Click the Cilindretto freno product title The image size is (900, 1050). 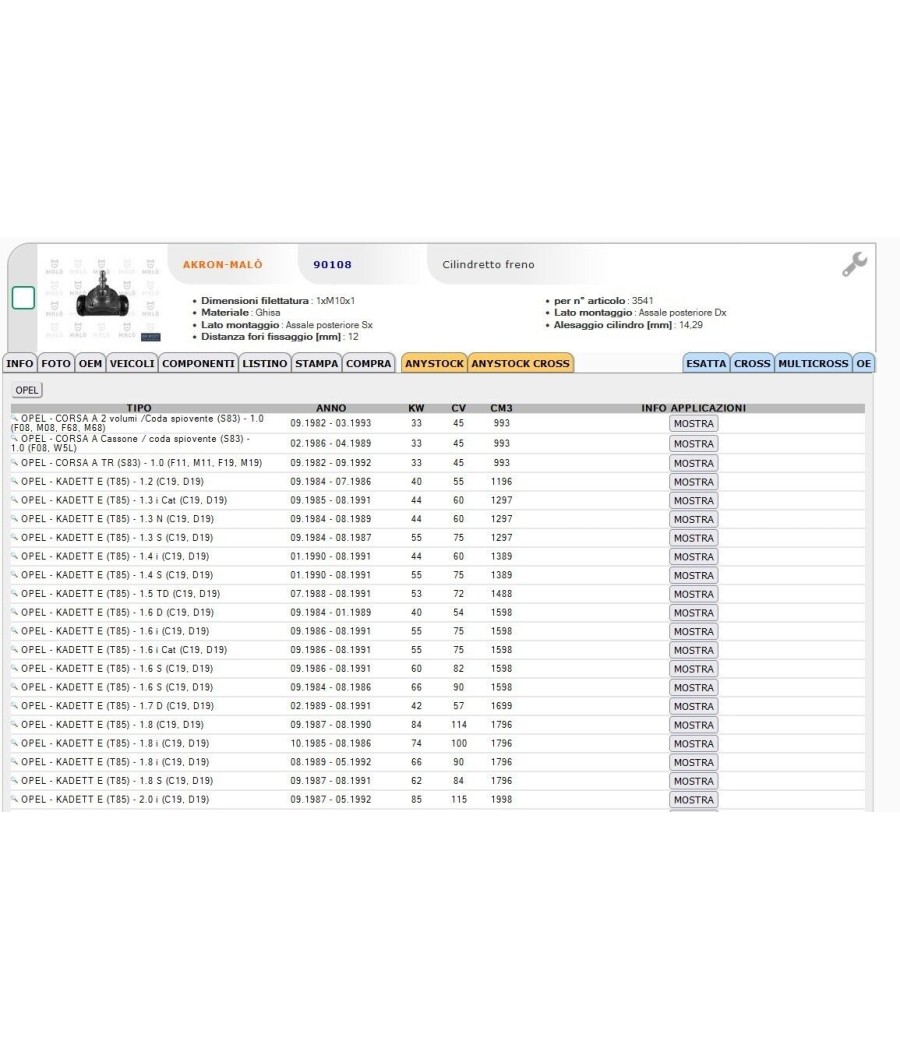pyautogui.click(x=488, y=265)
